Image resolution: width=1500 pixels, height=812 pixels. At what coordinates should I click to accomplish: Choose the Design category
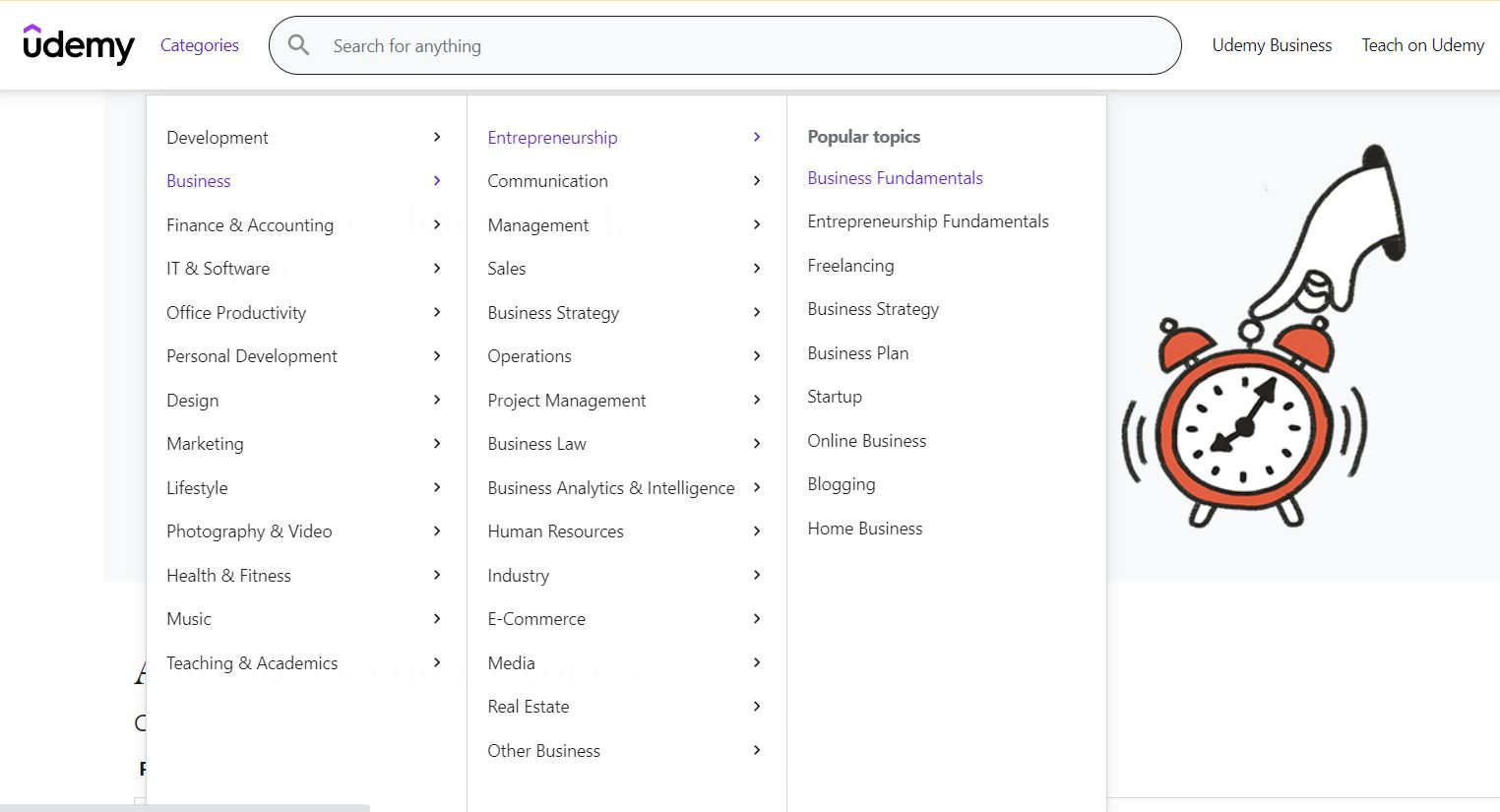coord(193,401)
